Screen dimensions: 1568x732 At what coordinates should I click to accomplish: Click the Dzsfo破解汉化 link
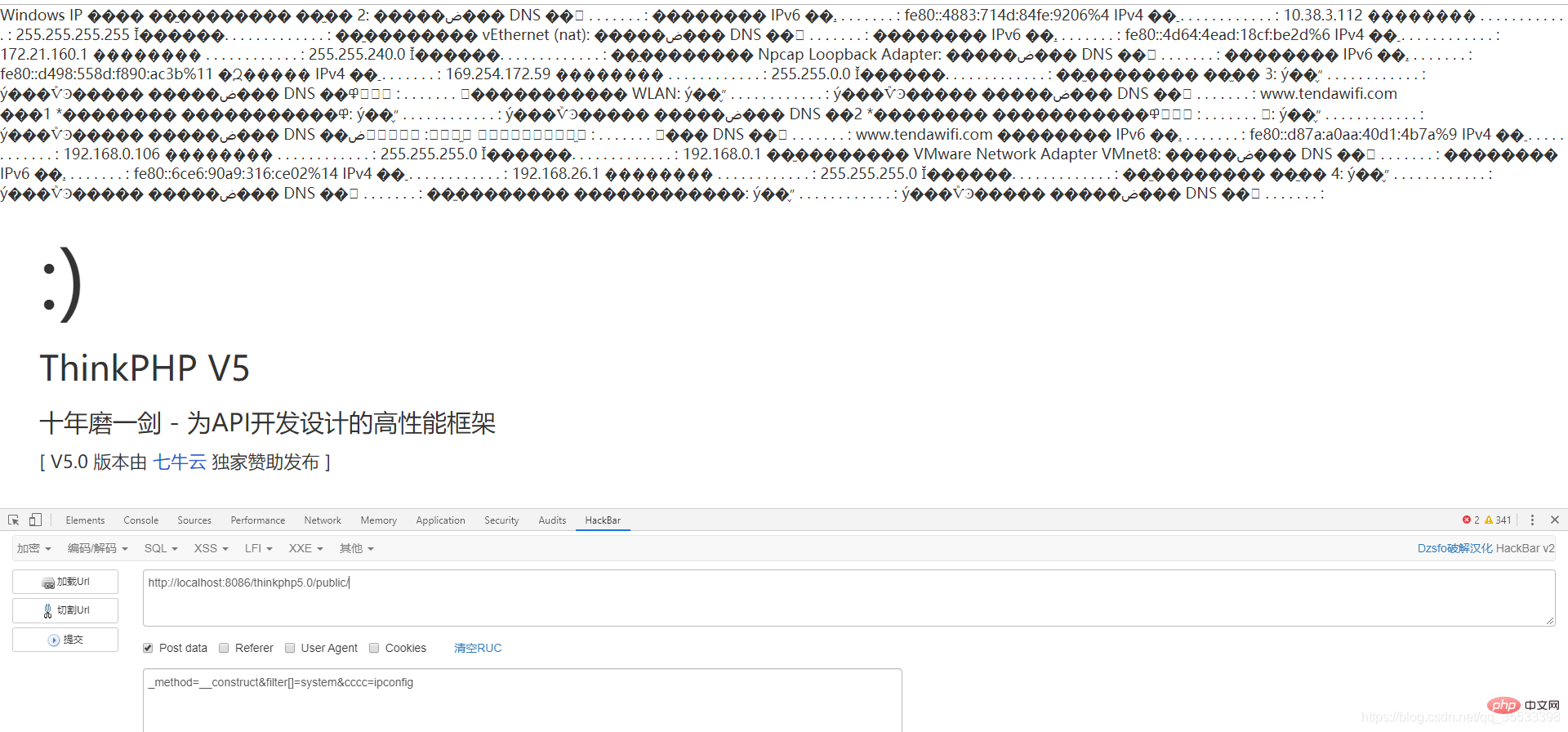pyautogui.click(x=1454, y=548)
